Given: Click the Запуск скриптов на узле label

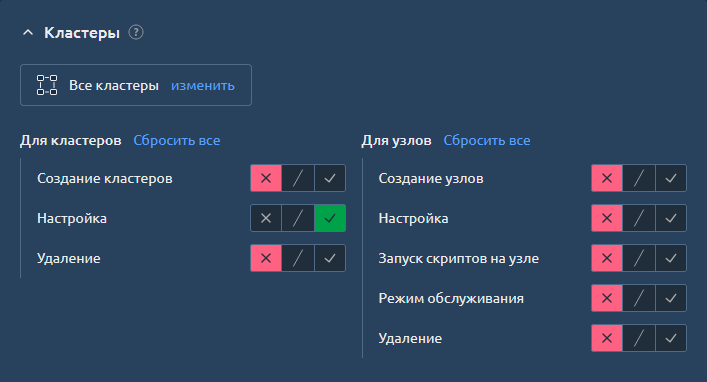Looking at the screenshot, I should coord(459,258).
